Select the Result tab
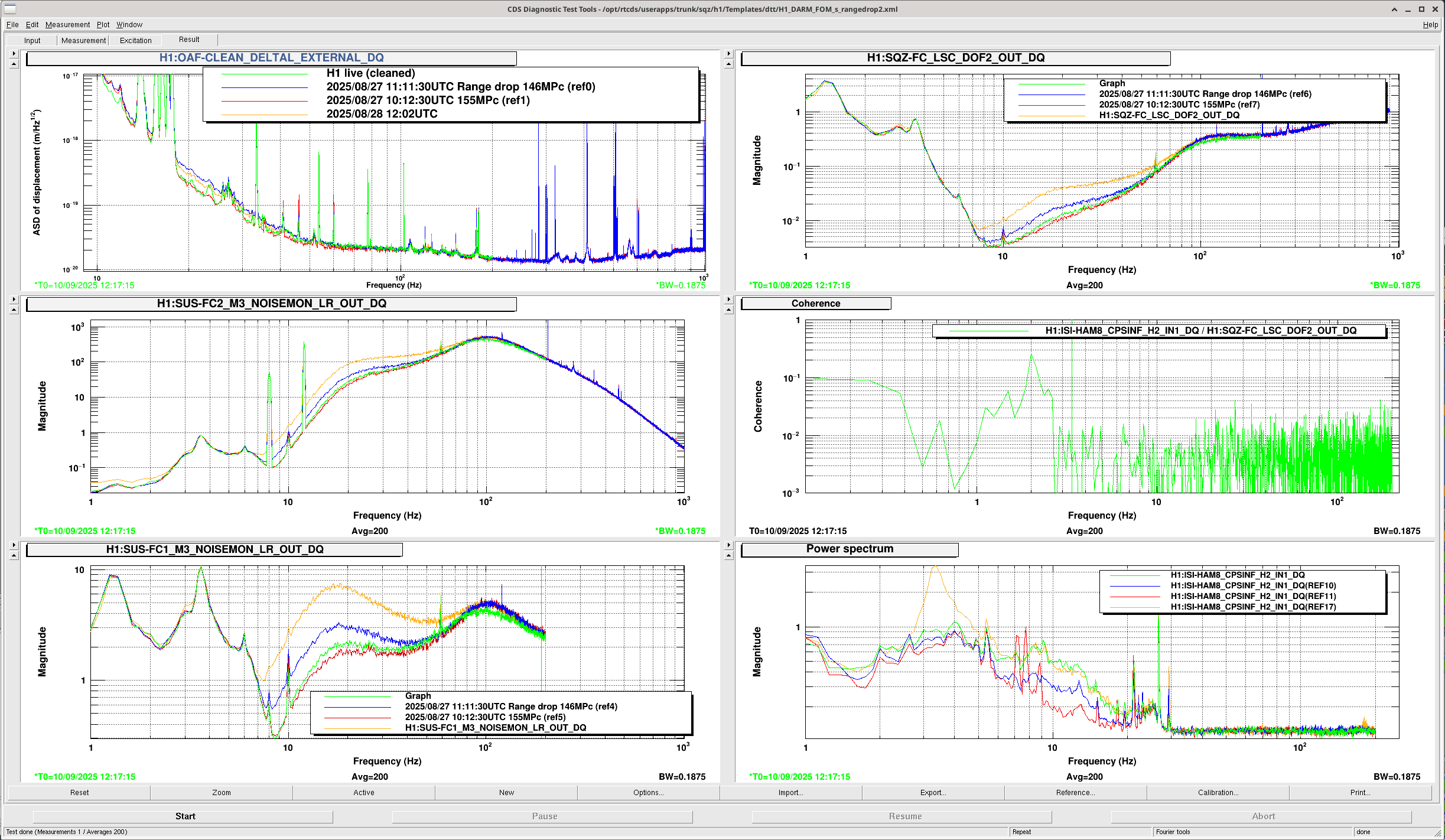1445x840 pixels. (x=189, y=40)
